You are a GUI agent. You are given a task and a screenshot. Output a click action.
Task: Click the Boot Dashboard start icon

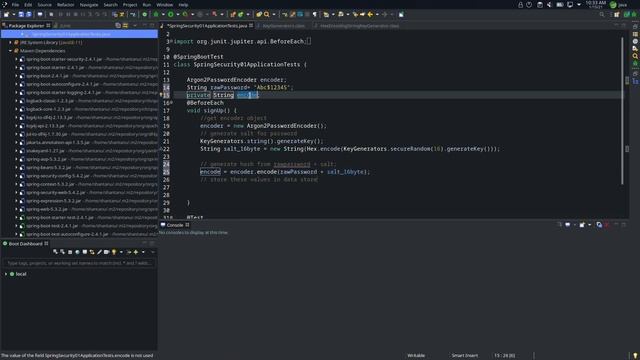click(x=55, y=252)
